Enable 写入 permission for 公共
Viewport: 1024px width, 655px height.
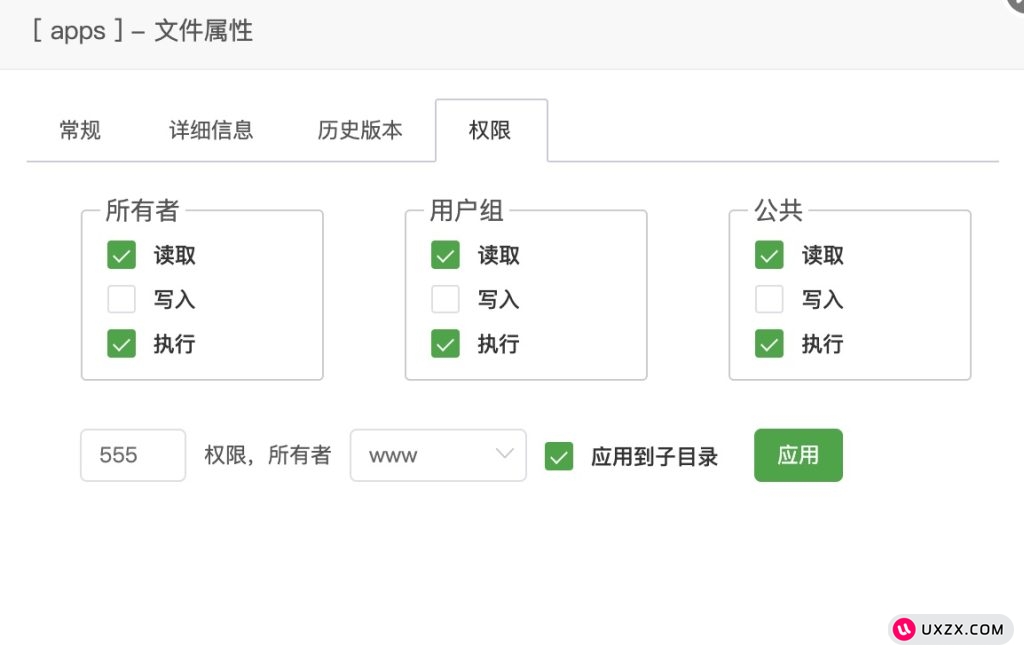coord(769,299)
